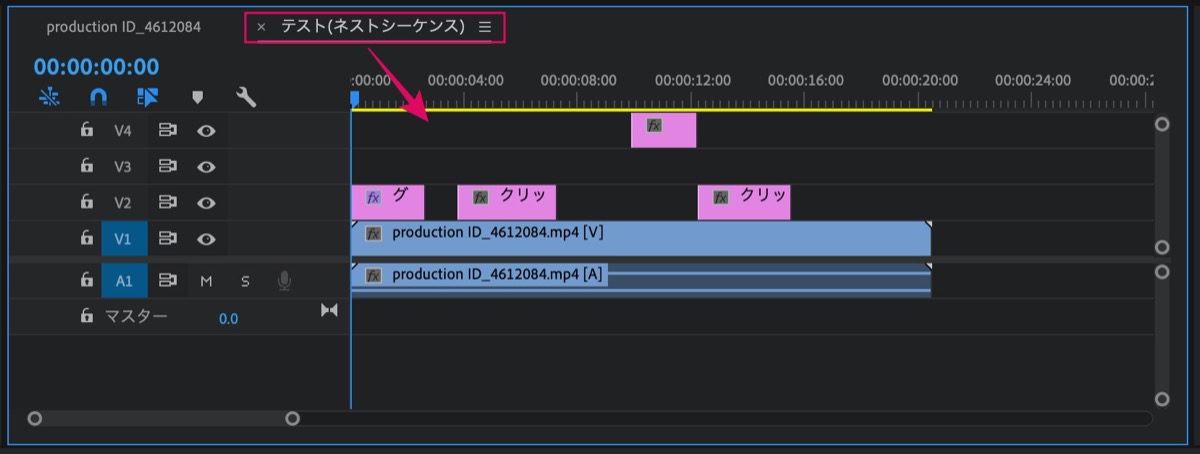Toggle sync lock for track V4
This screenshot has height=454, width=1200.
(168, 130)
